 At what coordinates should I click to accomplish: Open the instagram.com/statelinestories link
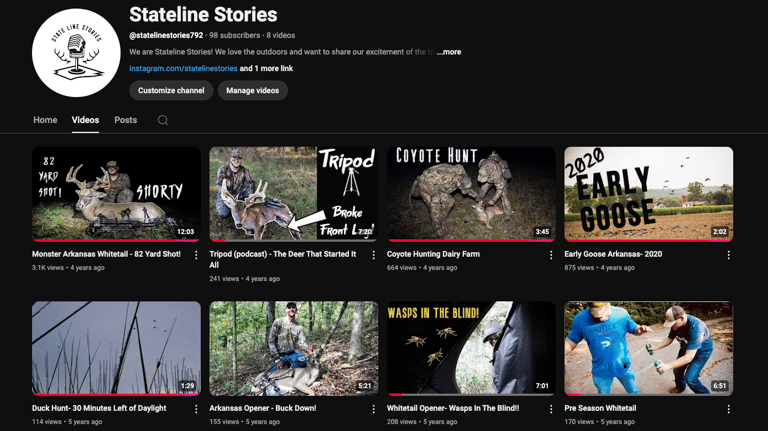[x=183, y=69]
